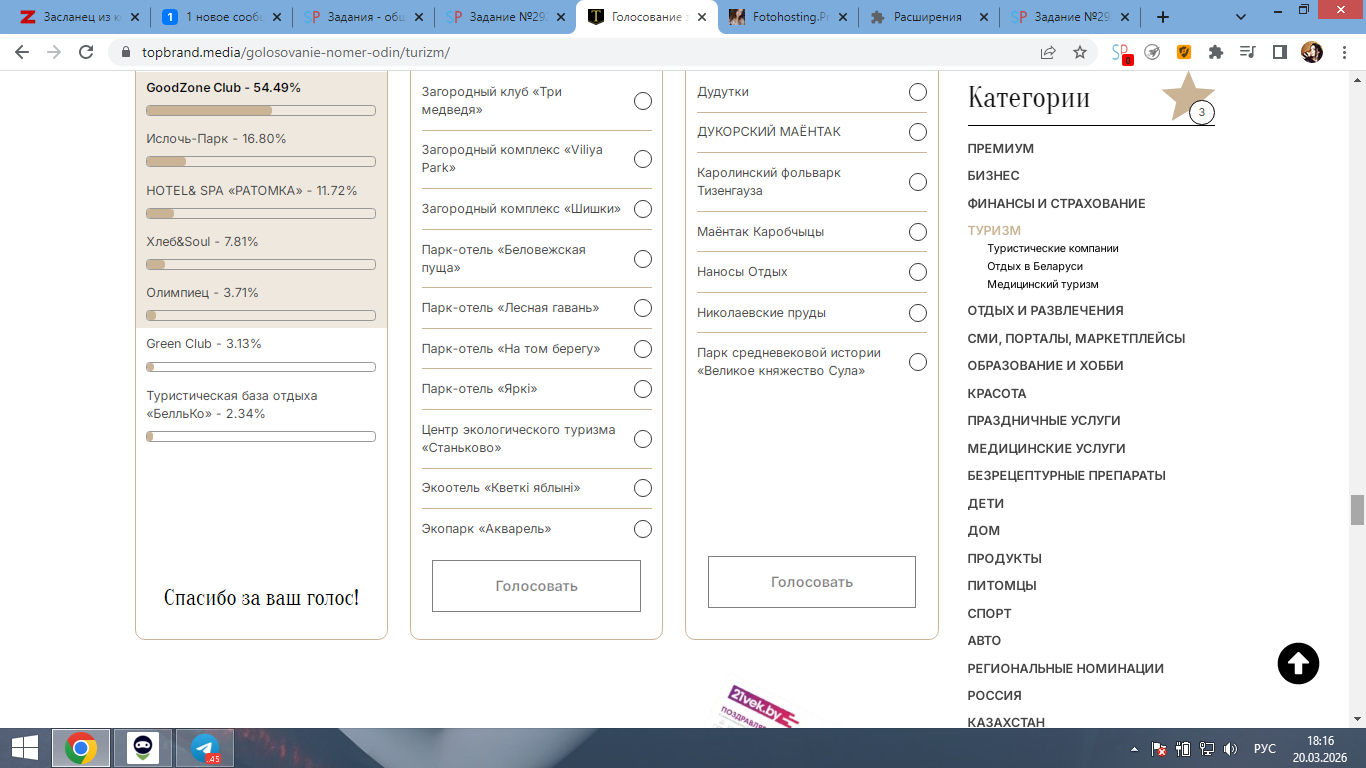Open the media control toolbar icon
The image size is (1366, 768).
[x=1247, y=52]
